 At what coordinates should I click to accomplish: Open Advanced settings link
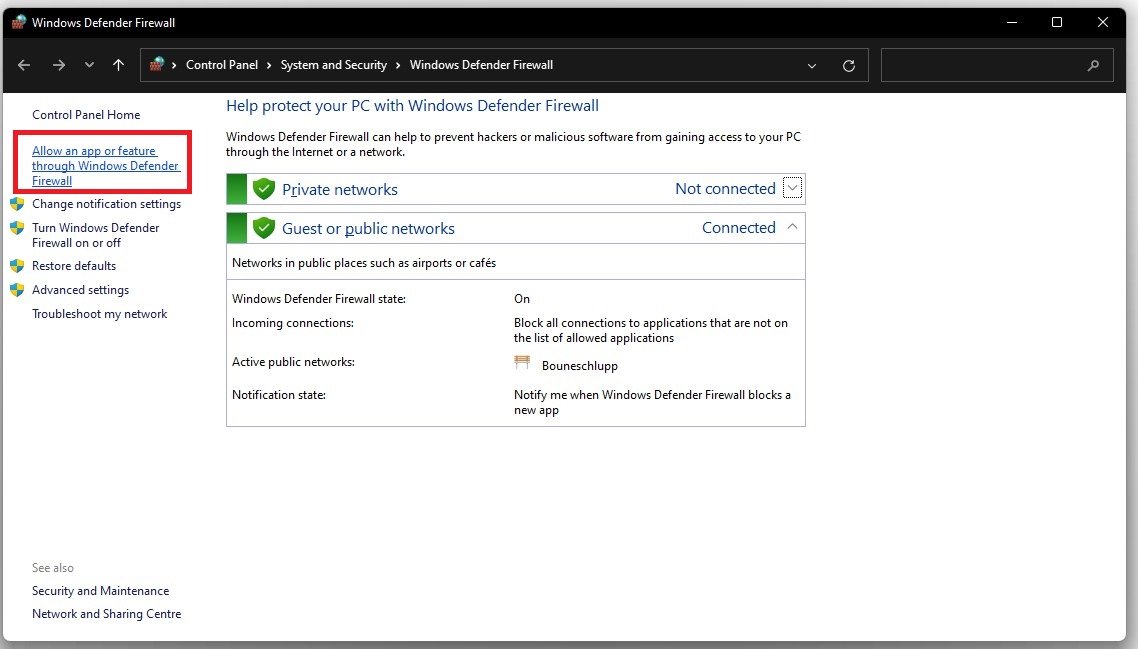[x=80, y=290]
